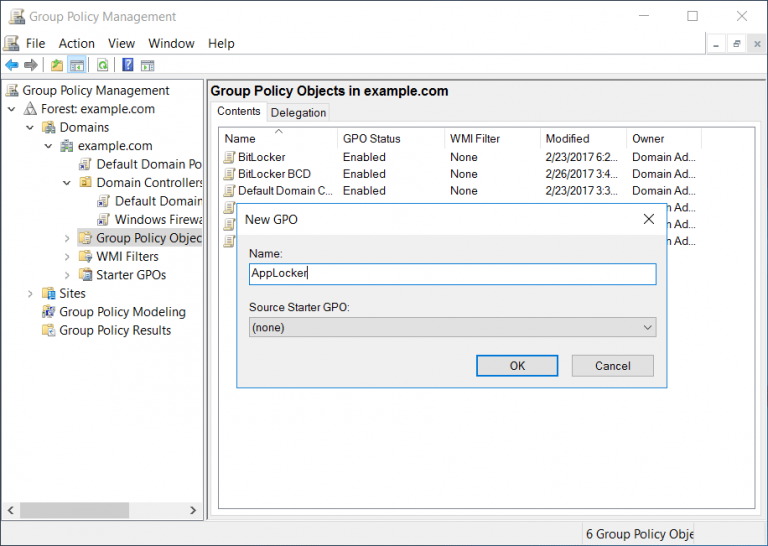
Task: Sort by the Name column header
Action: click(278, 139)
